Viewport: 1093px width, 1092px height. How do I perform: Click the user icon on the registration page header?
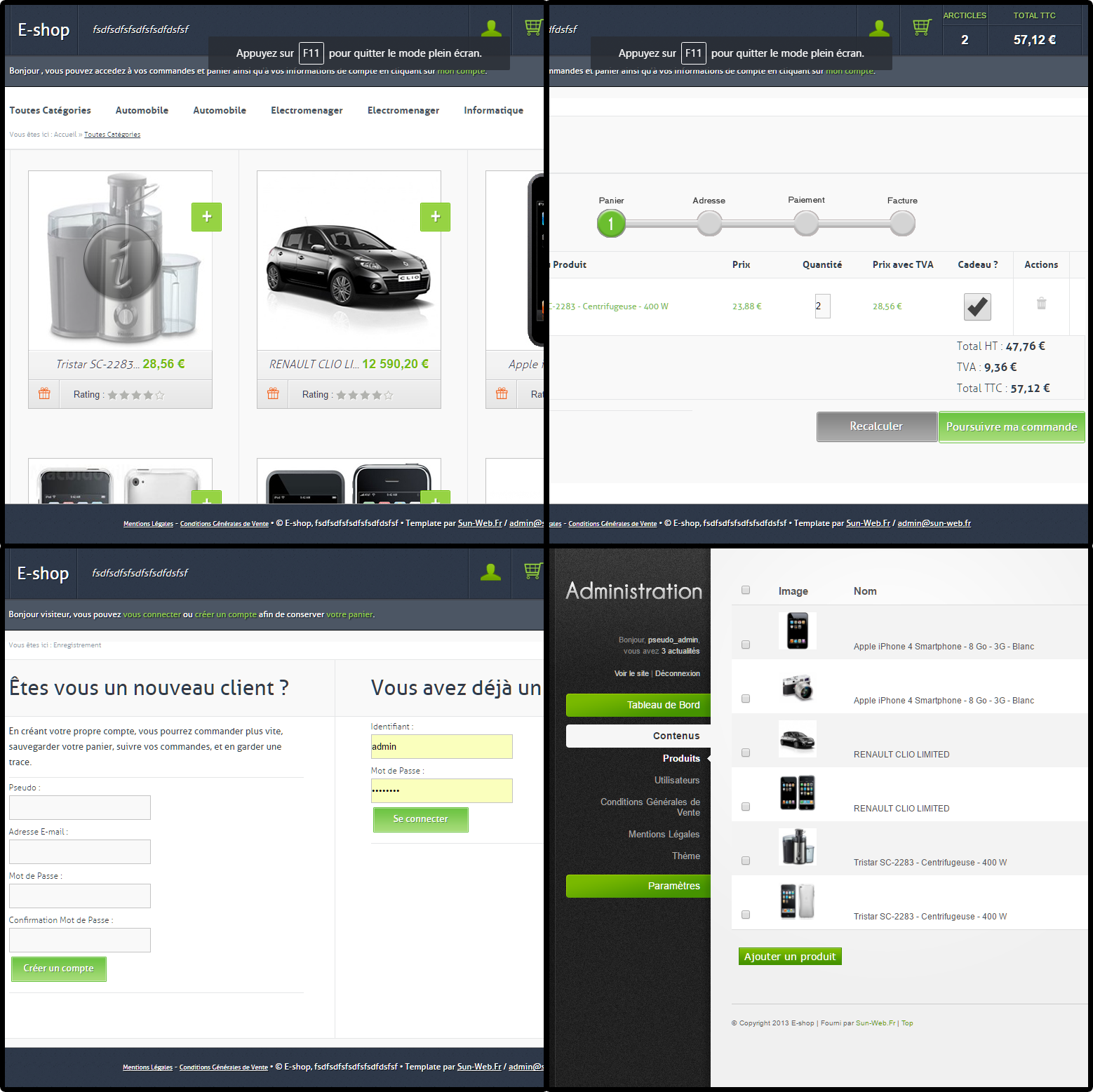tap(490, 573)
